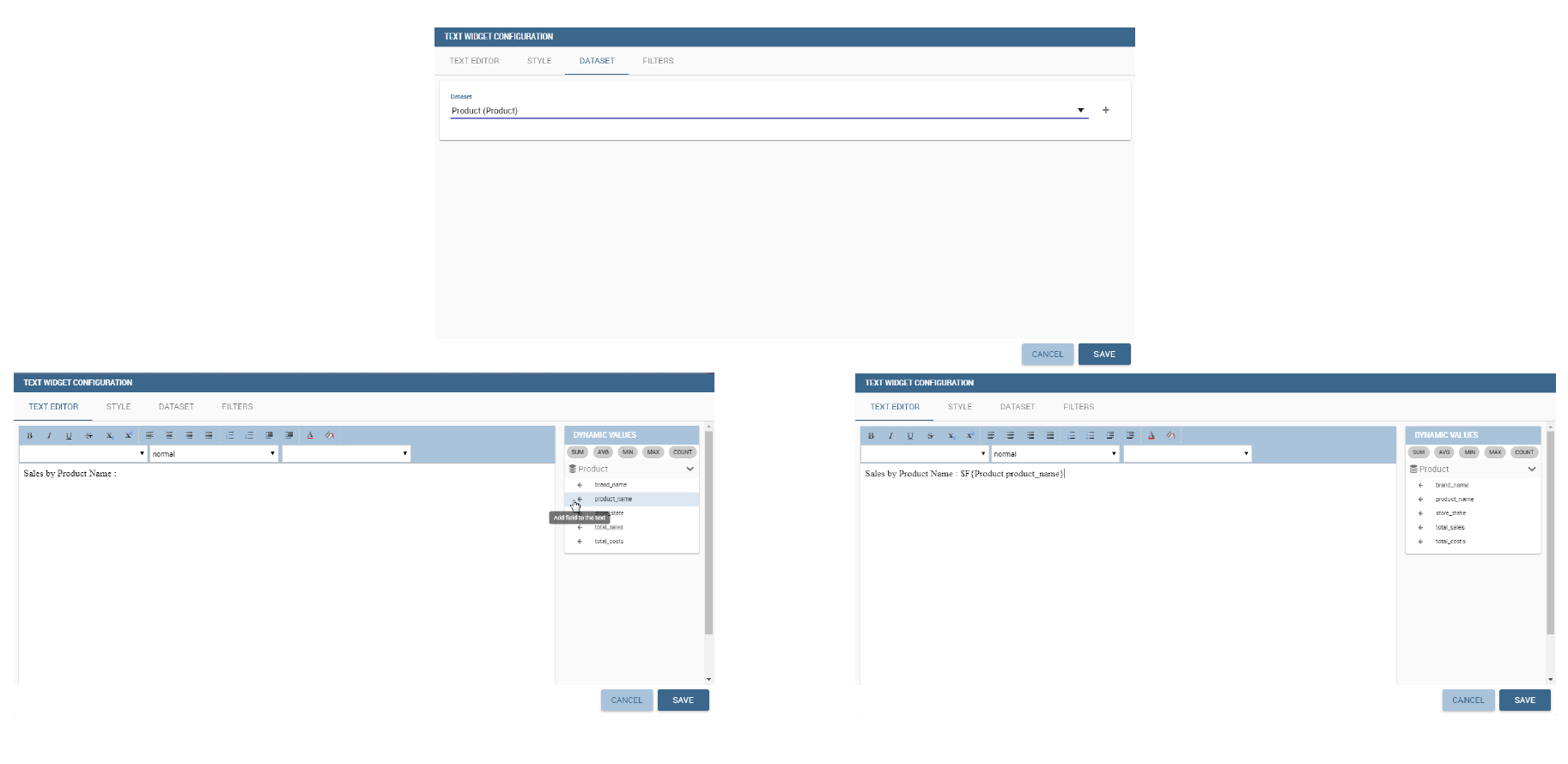Screen dimensions: 1568x764
Task: Open Style tab in left editor dialog
Action: pos(119,407)
